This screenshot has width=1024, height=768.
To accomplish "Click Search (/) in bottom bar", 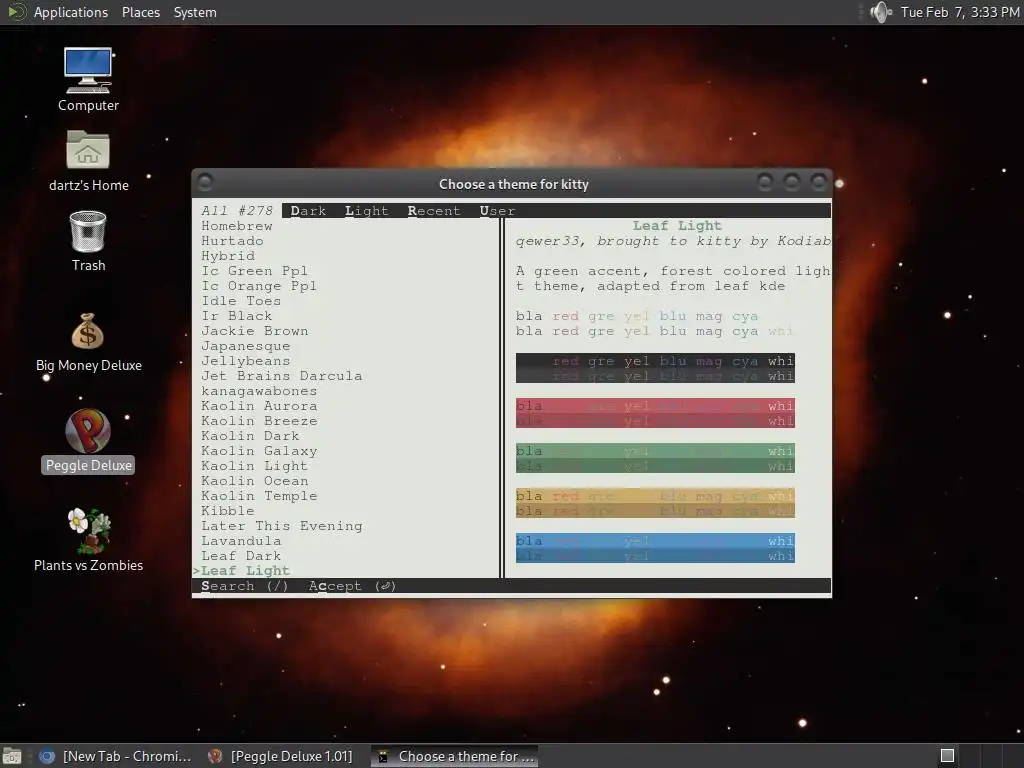I will tap(244, 586).
